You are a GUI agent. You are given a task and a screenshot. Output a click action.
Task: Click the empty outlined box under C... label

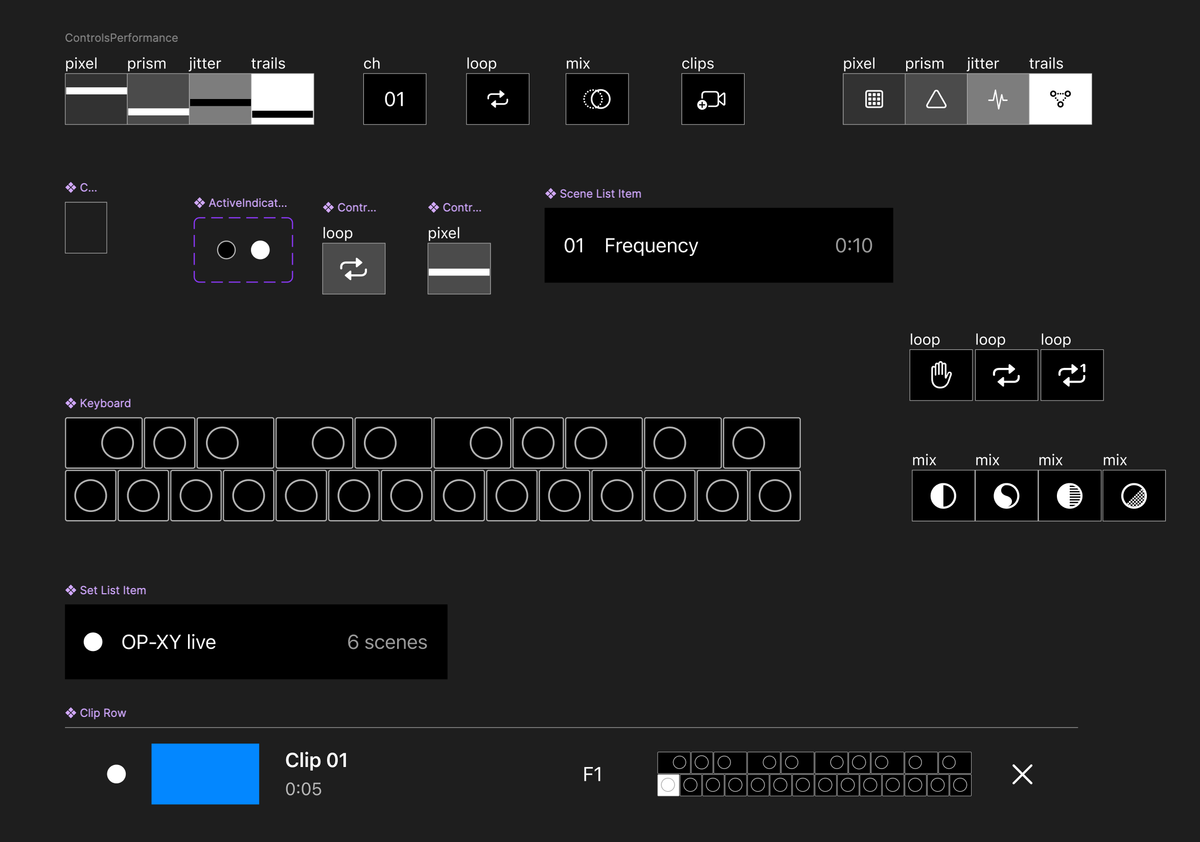click(x=86, y=228)
